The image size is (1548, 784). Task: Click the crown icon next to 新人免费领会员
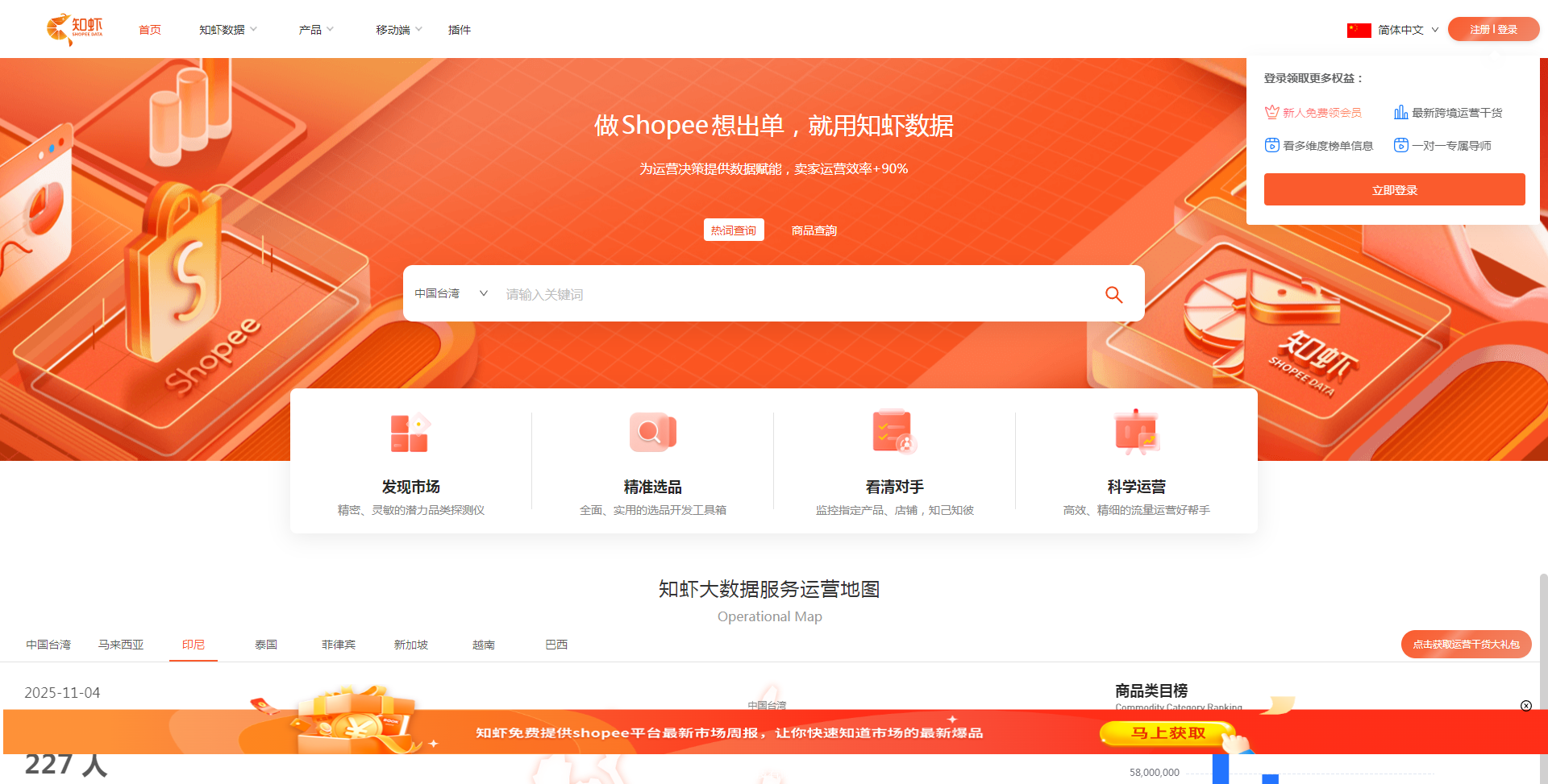pyautogui.click(x=1271, y=112)
